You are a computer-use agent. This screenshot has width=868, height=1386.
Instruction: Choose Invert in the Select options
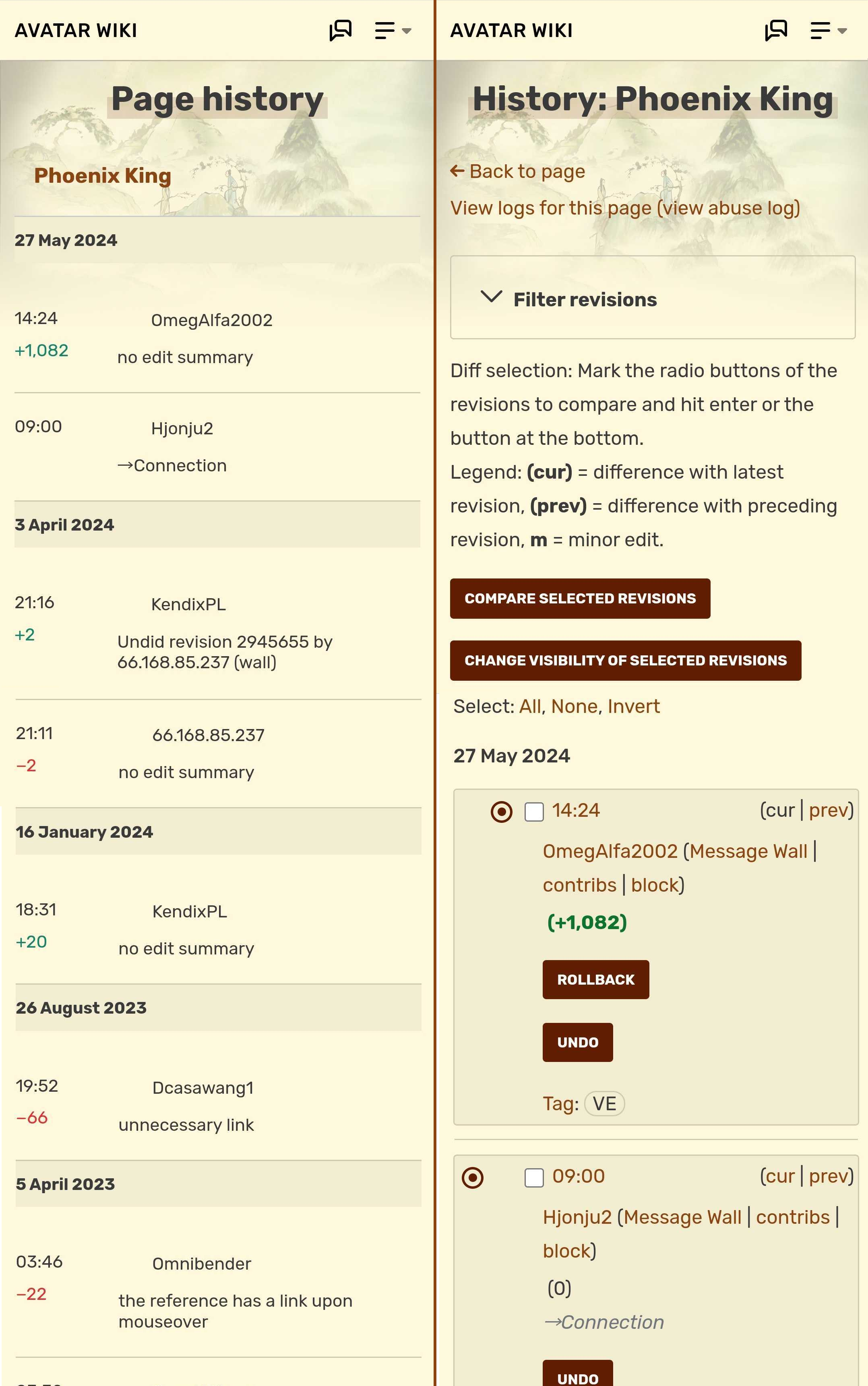[633, 706]
